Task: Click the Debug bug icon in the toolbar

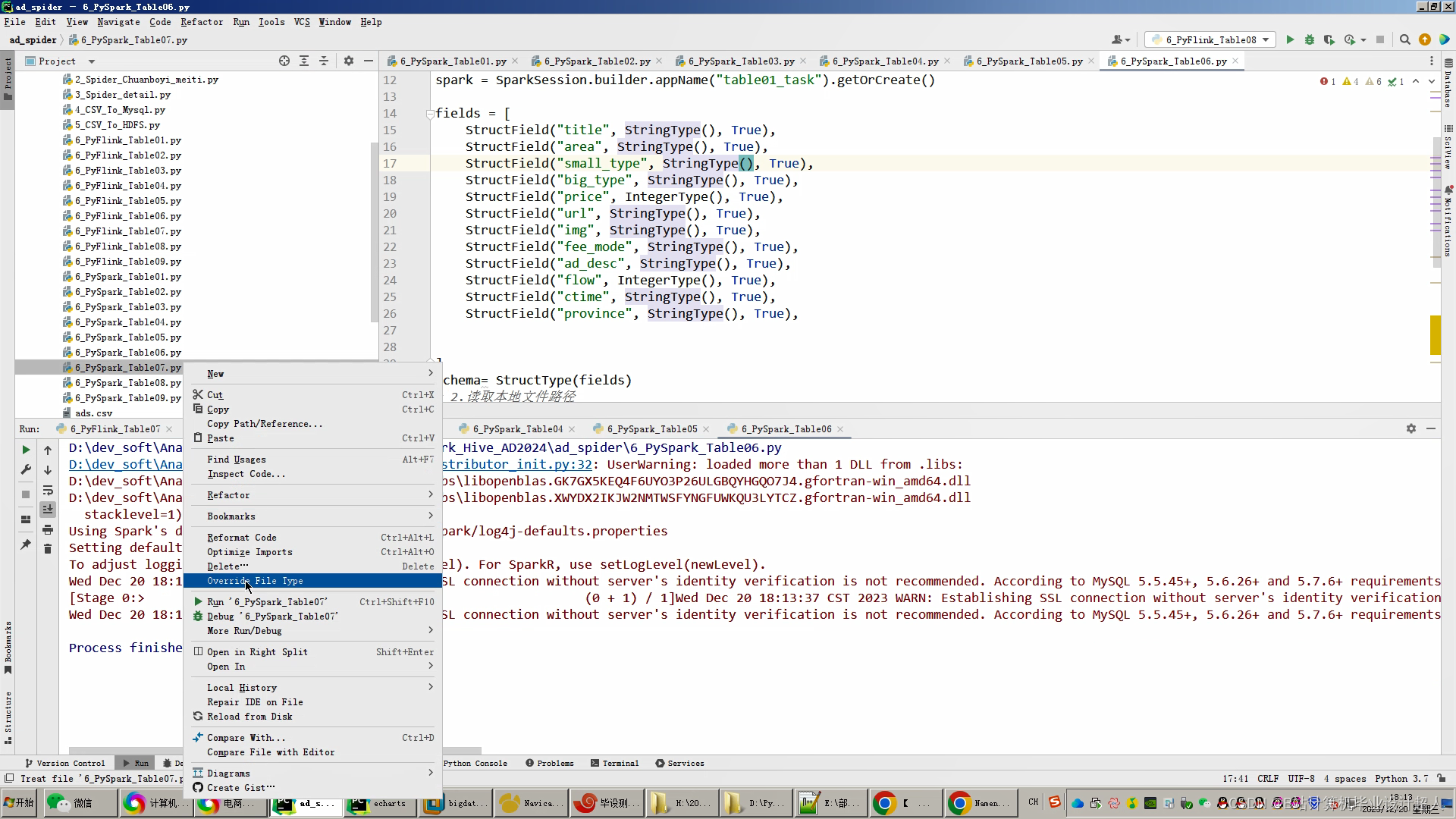Action: 1310,39
